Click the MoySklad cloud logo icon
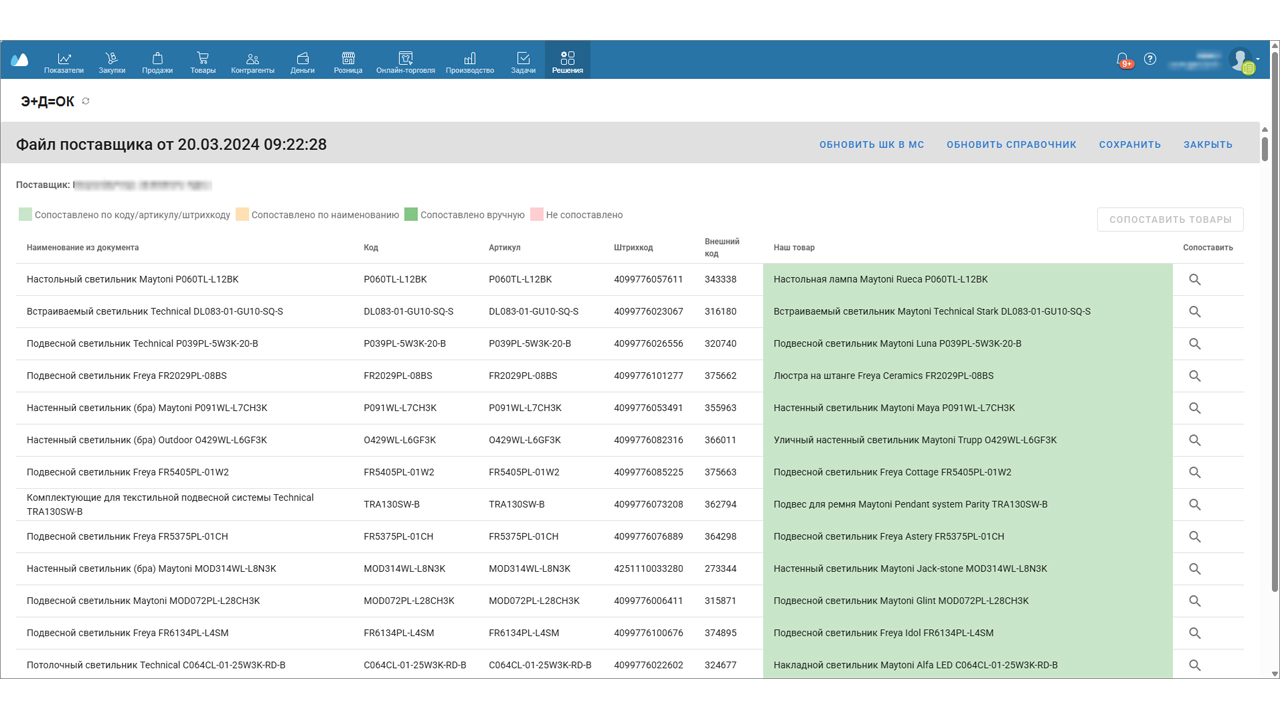The image size is (1280, 720). click(x=20, y=60)
